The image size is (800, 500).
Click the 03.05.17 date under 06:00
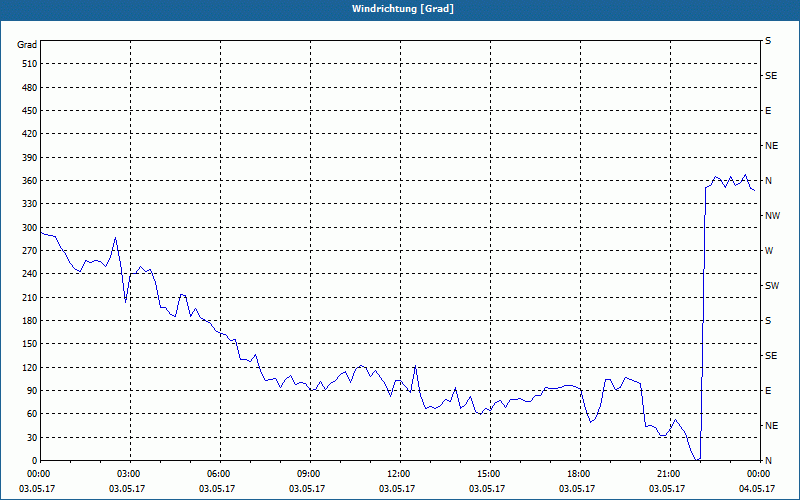tap(217, 489)
